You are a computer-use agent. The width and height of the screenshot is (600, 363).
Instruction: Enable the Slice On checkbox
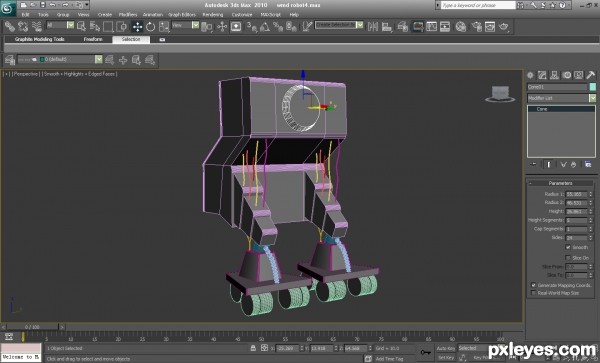pyautogui.click(x=568, y=258)
